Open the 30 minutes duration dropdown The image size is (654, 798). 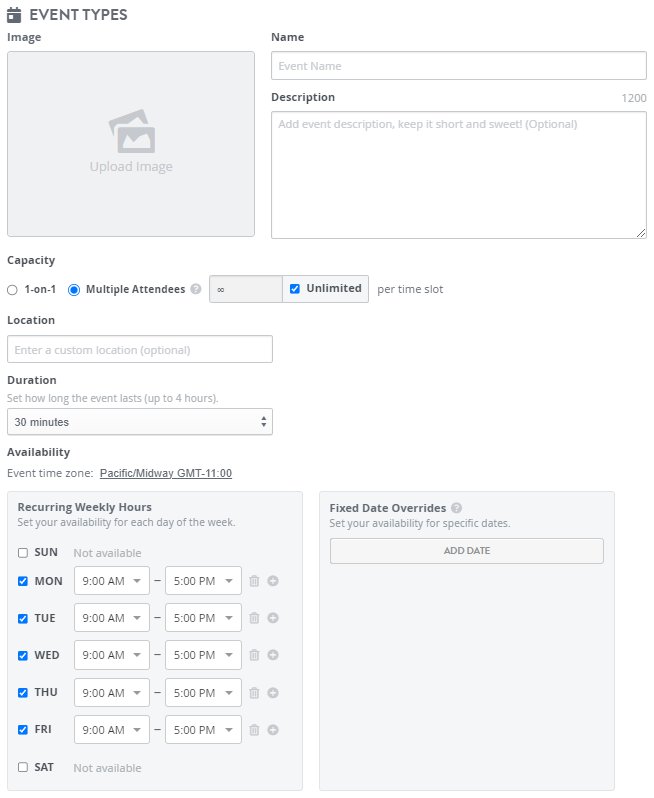point(140,422)
